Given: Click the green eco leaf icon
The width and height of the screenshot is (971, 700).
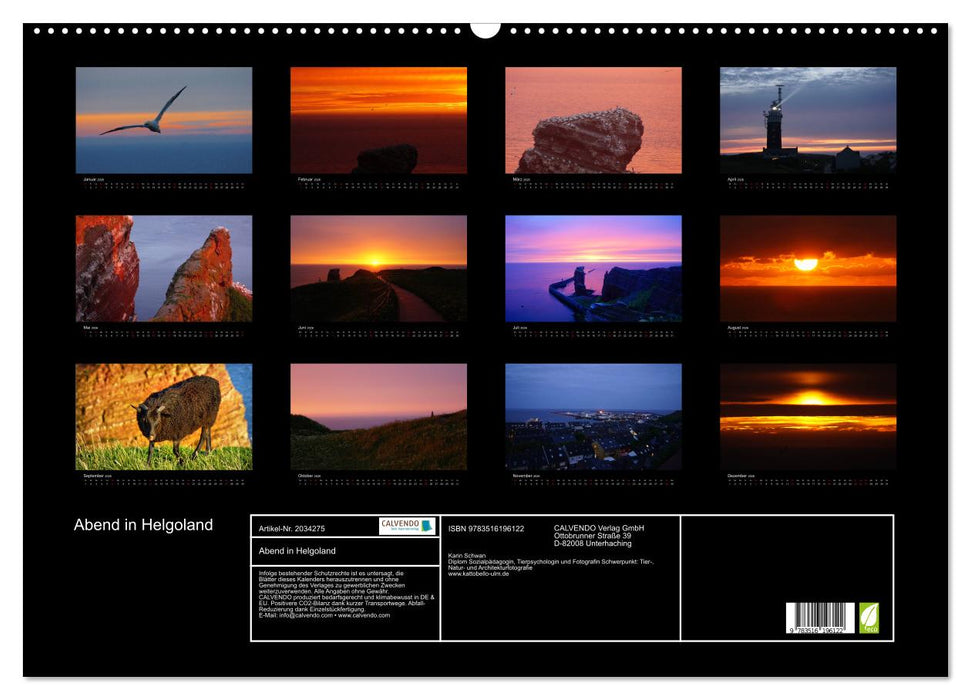Looking at the screenshot, I should coord(868,617).
